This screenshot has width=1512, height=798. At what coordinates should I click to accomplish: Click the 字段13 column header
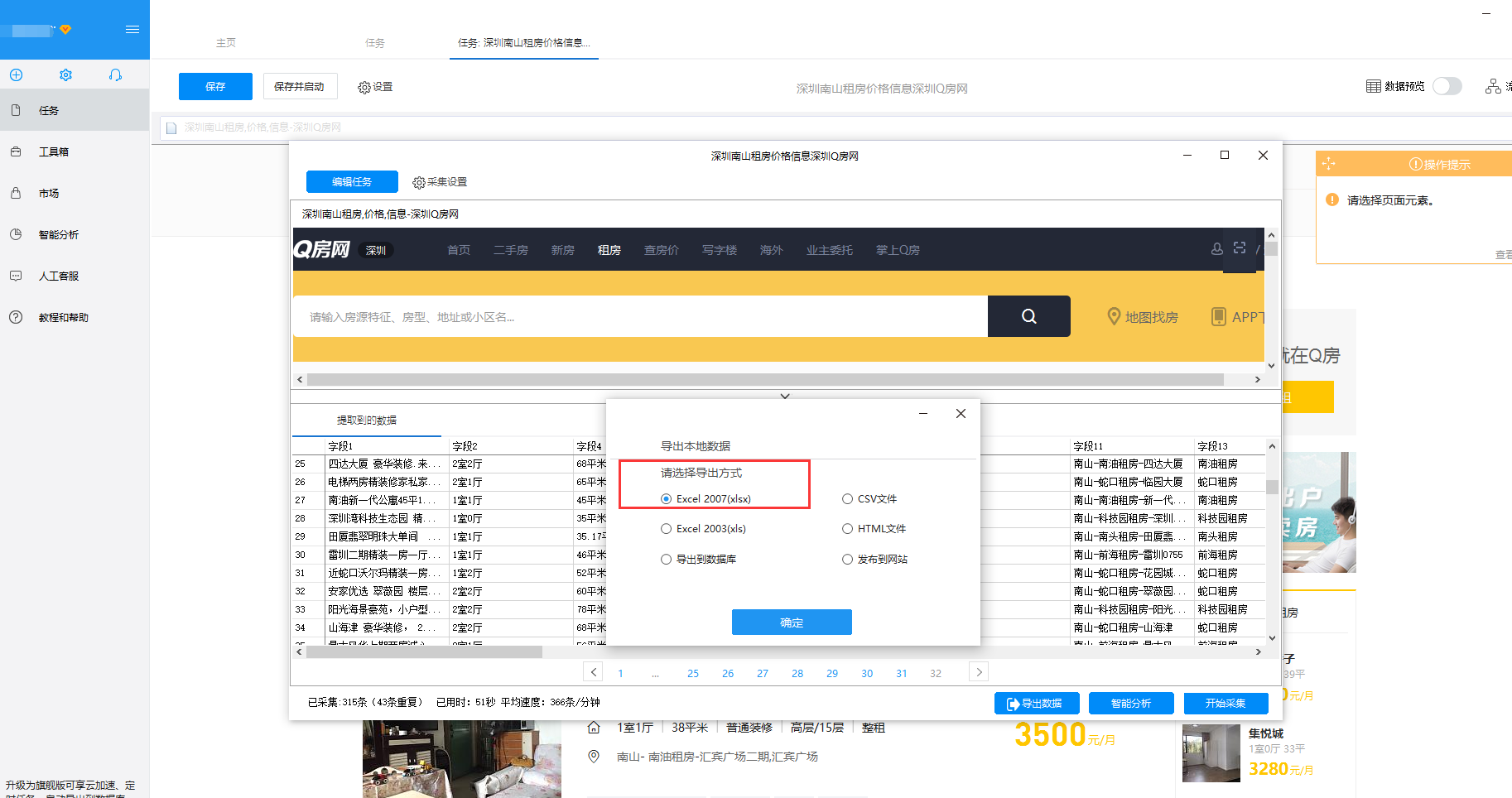1230,446
